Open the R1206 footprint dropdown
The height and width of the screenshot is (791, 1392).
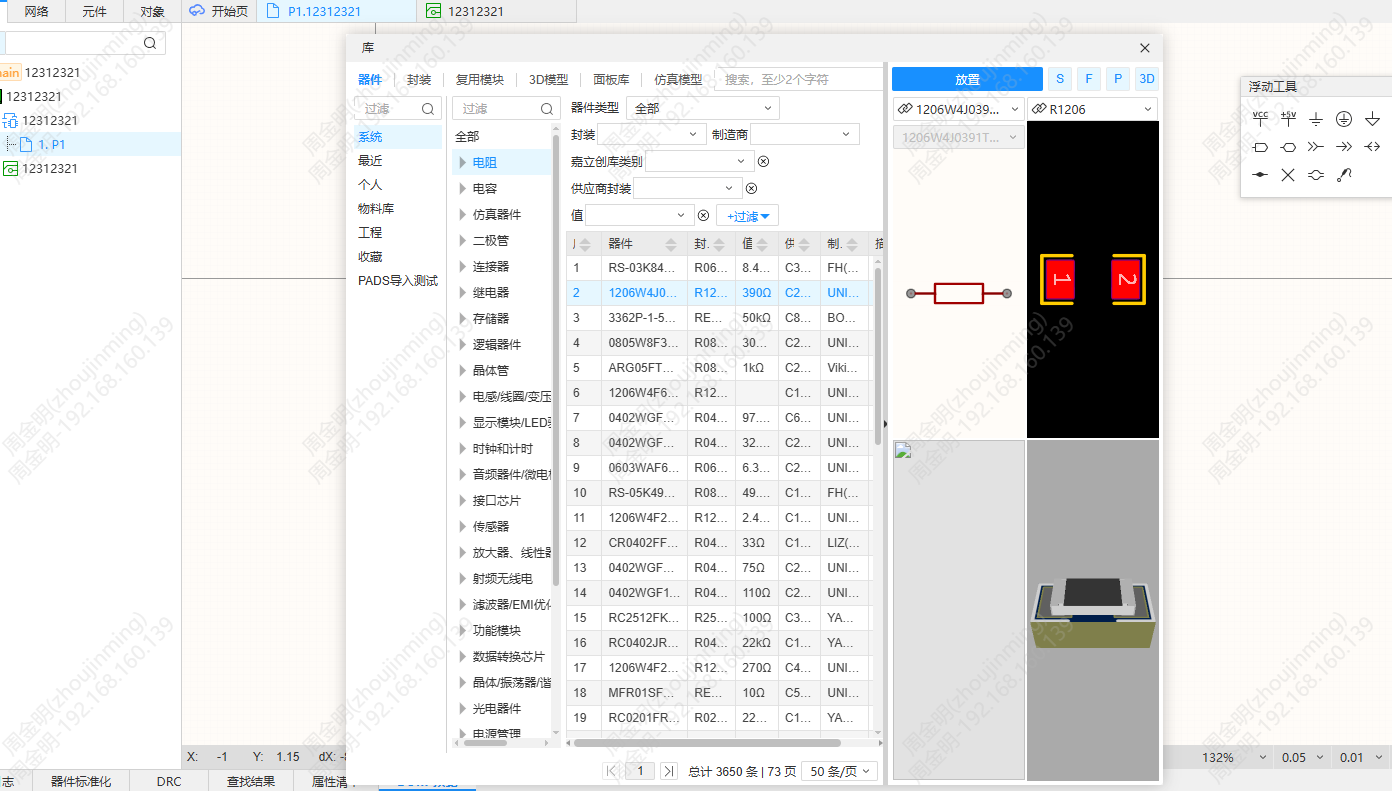(1093, 109)
